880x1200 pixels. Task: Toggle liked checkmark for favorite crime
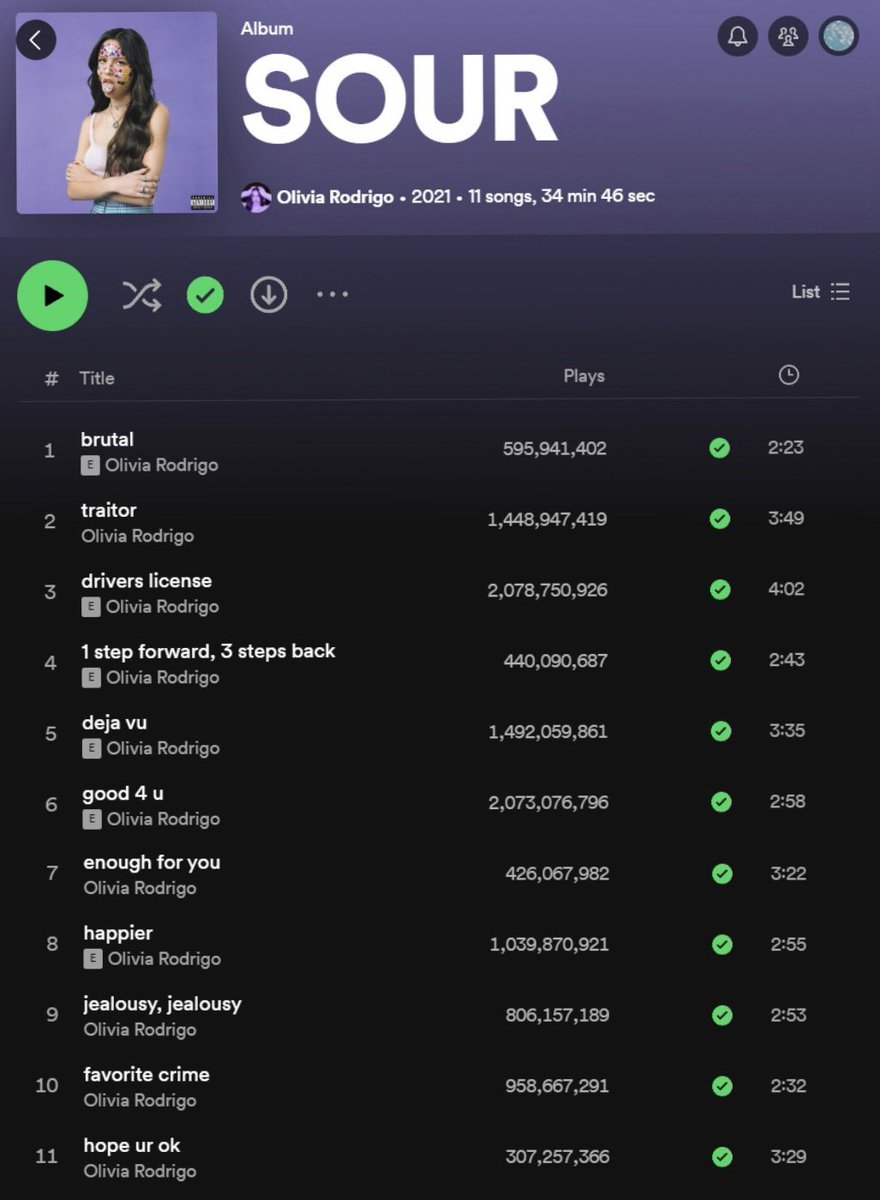pos(721,1086)
